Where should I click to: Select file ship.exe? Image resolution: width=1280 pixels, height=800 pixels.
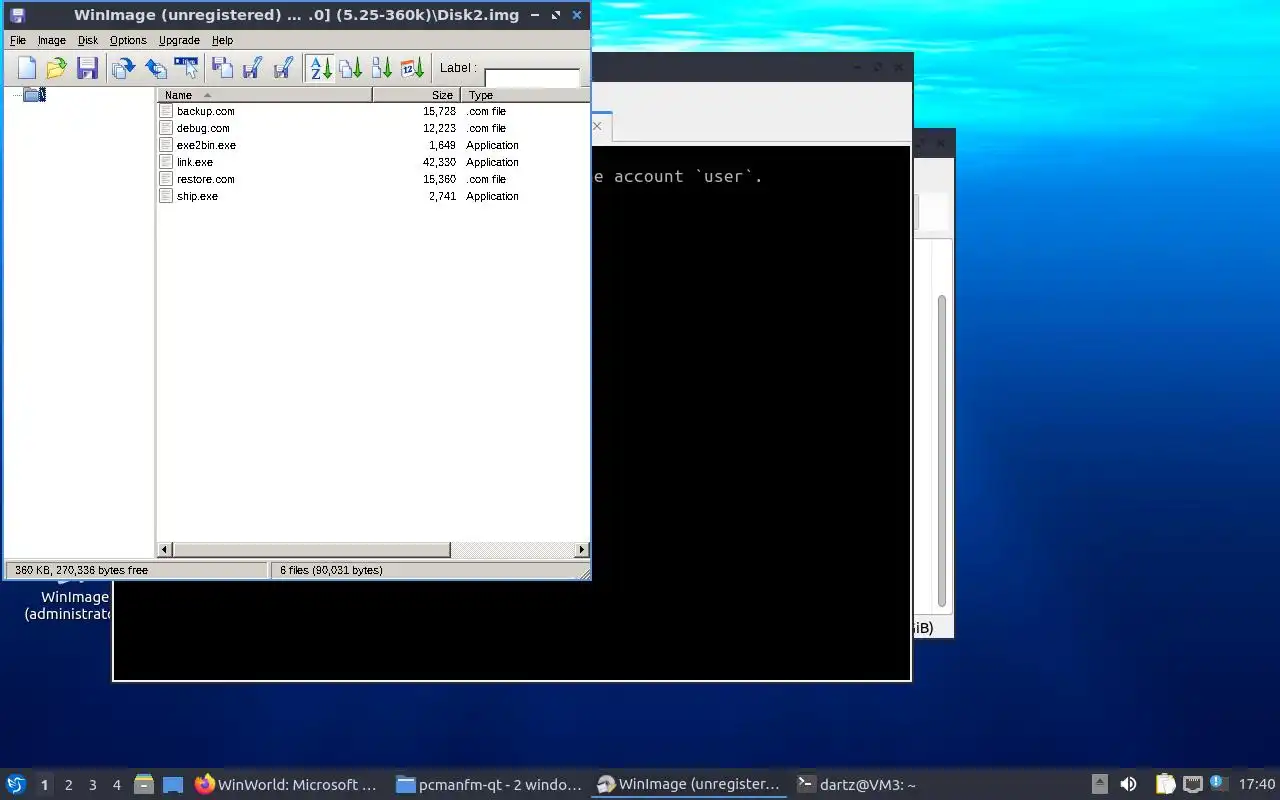tap(197, 196)
